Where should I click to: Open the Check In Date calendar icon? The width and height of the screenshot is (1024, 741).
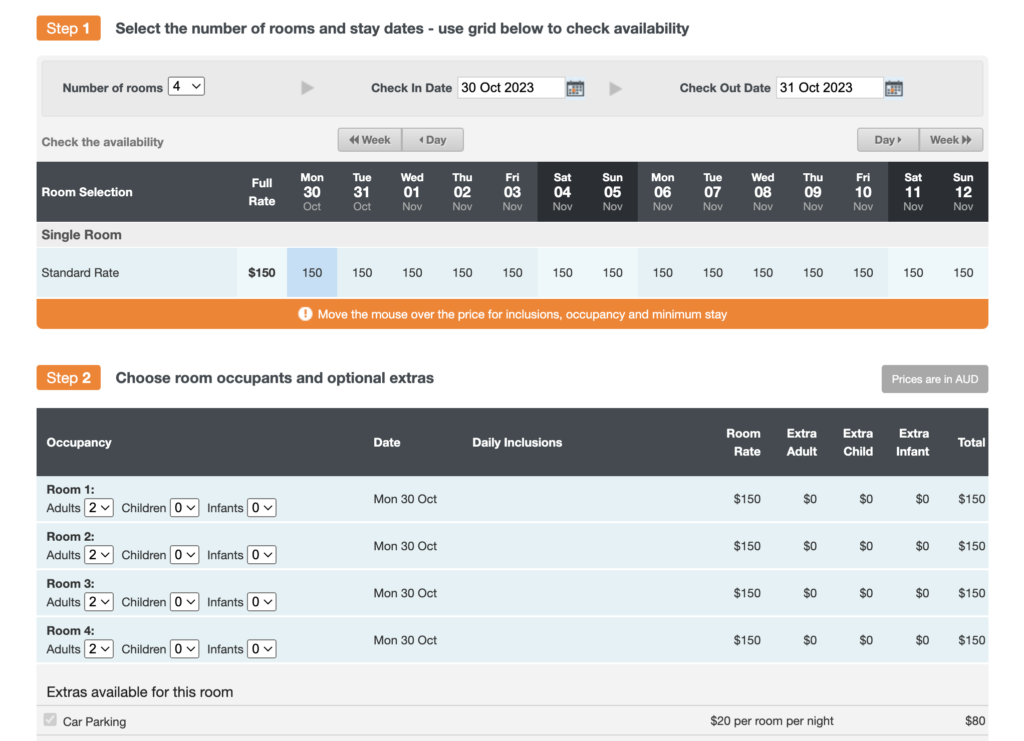point(575,88)
